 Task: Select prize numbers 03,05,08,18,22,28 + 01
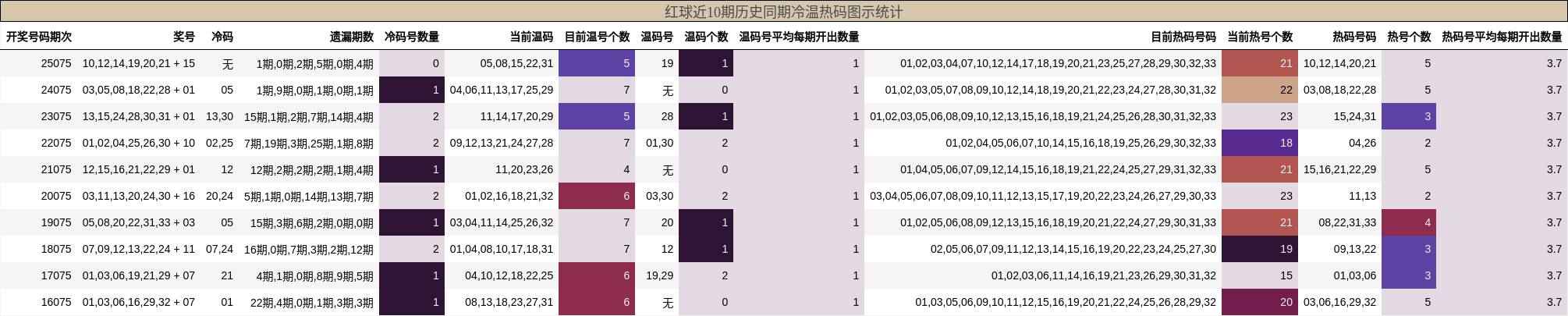139,90
